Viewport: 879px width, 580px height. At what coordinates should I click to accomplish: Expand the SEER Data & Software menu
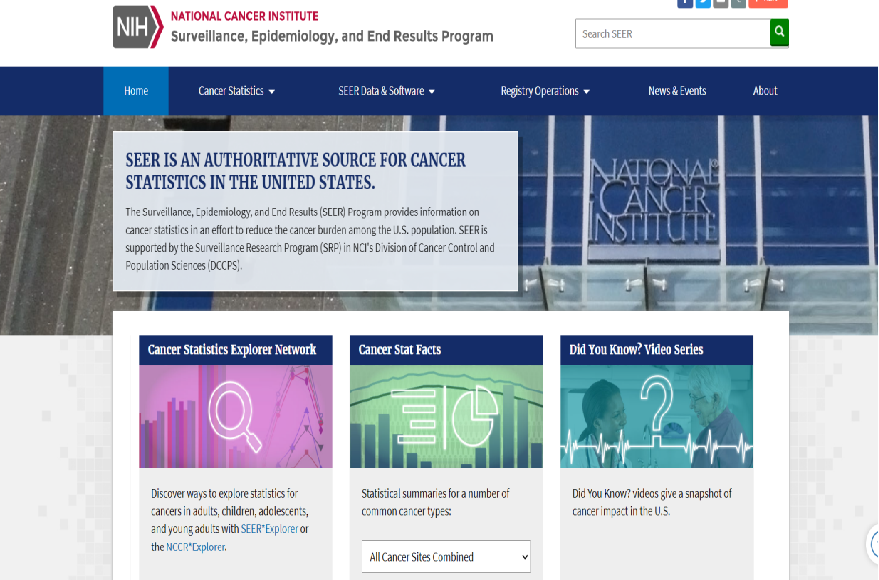(x=386, y=91)
